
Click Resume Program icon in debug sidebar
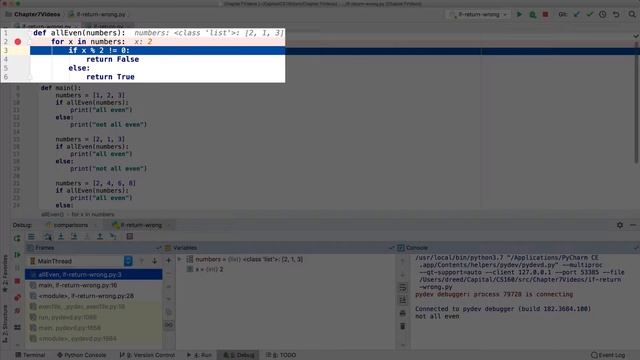coord(17,255)
